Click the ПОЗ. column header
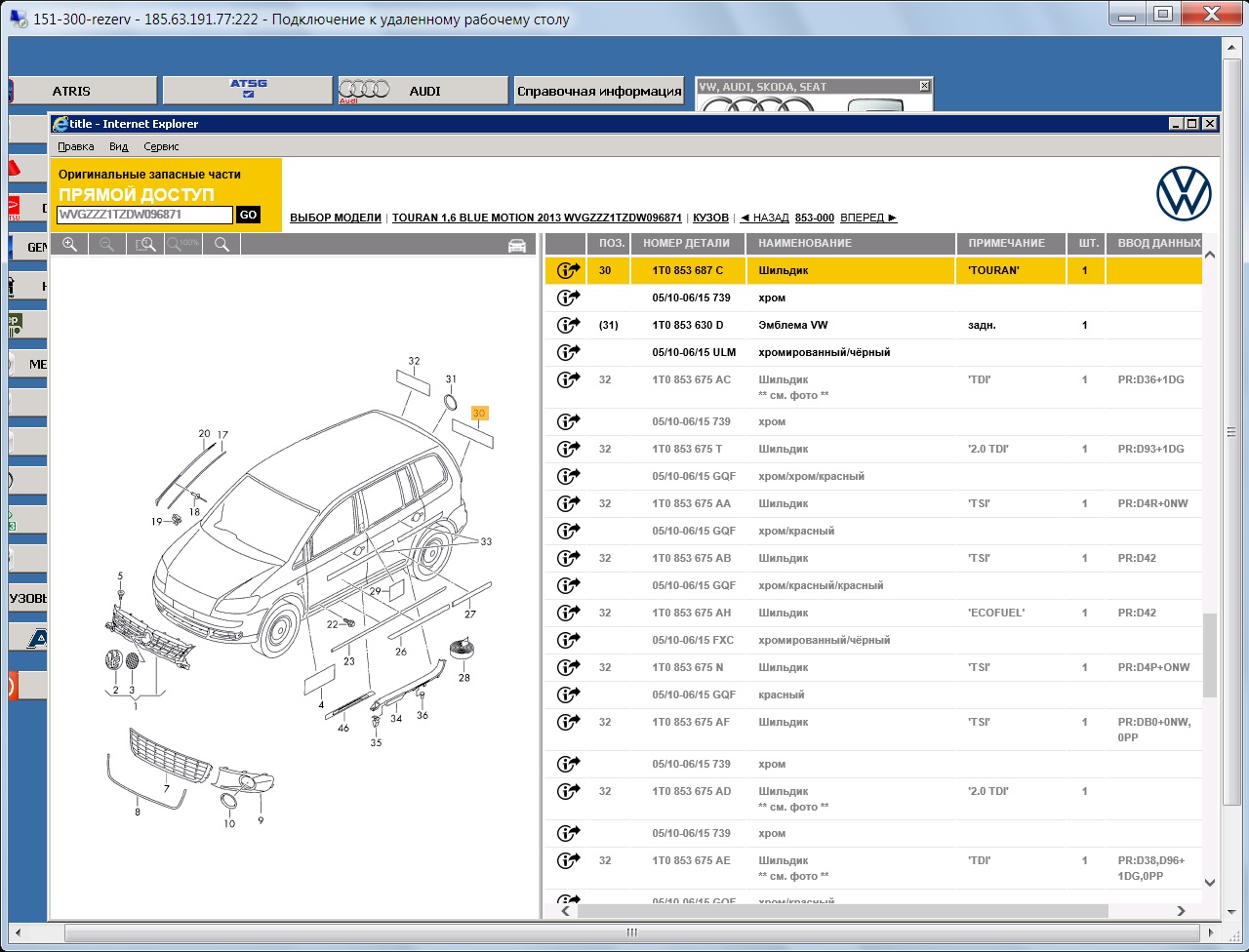1249x952 pixels. tap(612, 243)
